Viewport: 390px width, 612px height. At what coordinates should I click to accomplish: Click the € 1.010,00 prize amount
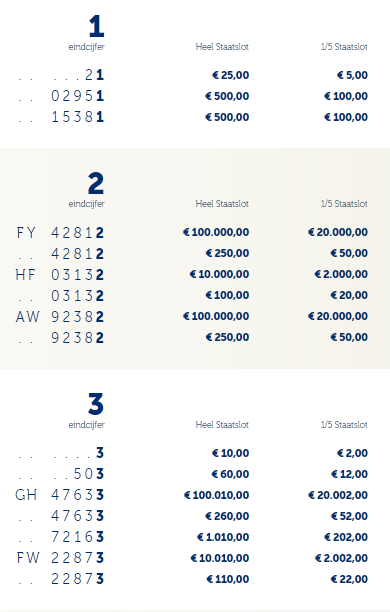tap(223, 537)
